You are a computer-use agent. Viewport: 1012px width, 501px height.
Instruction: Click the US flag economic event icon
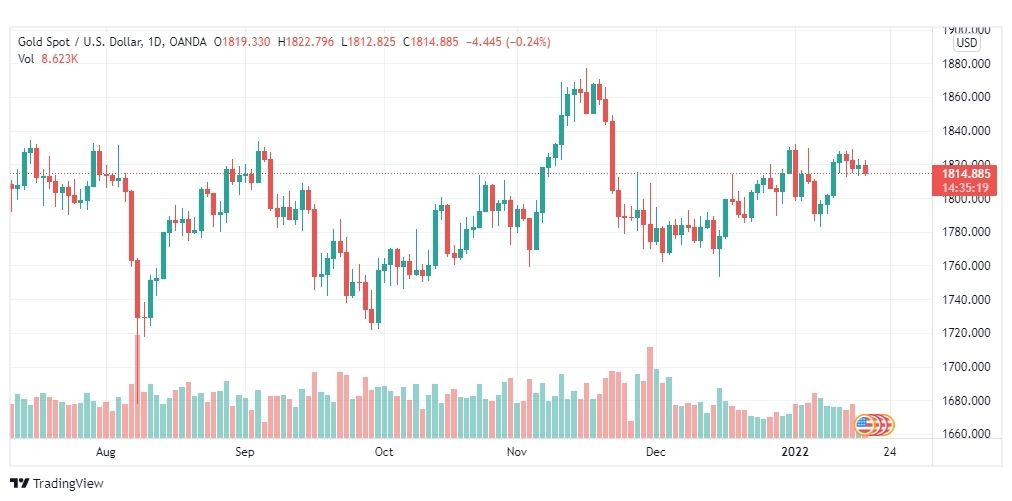coord(864,424)
